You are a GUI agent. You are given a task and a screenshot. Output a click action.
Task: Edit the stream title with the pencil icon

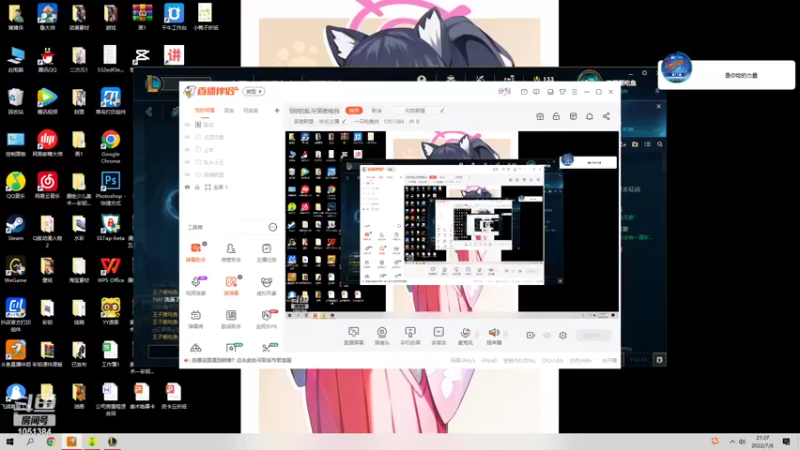442,110
